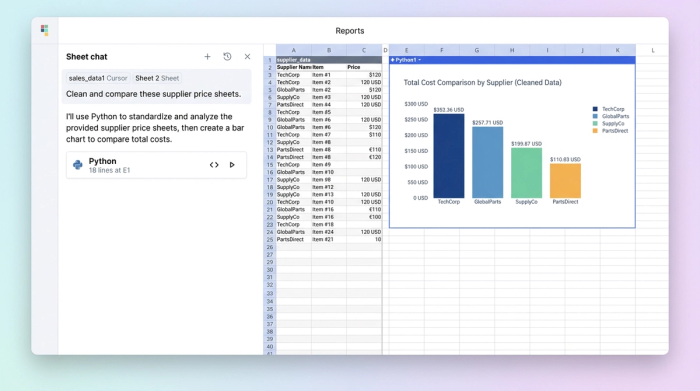The height and width of the screenshot is (391, 700).
Task: Click the chart title text
Action: 483,83
